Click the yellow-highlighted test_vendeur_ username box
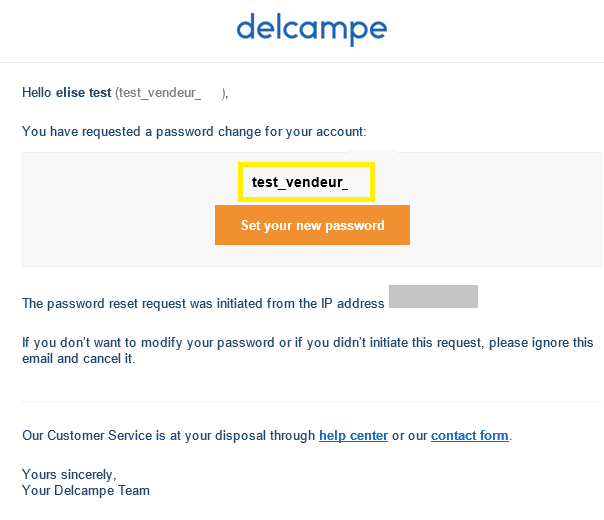Viewport: 604px width, 520px height. 306,182
